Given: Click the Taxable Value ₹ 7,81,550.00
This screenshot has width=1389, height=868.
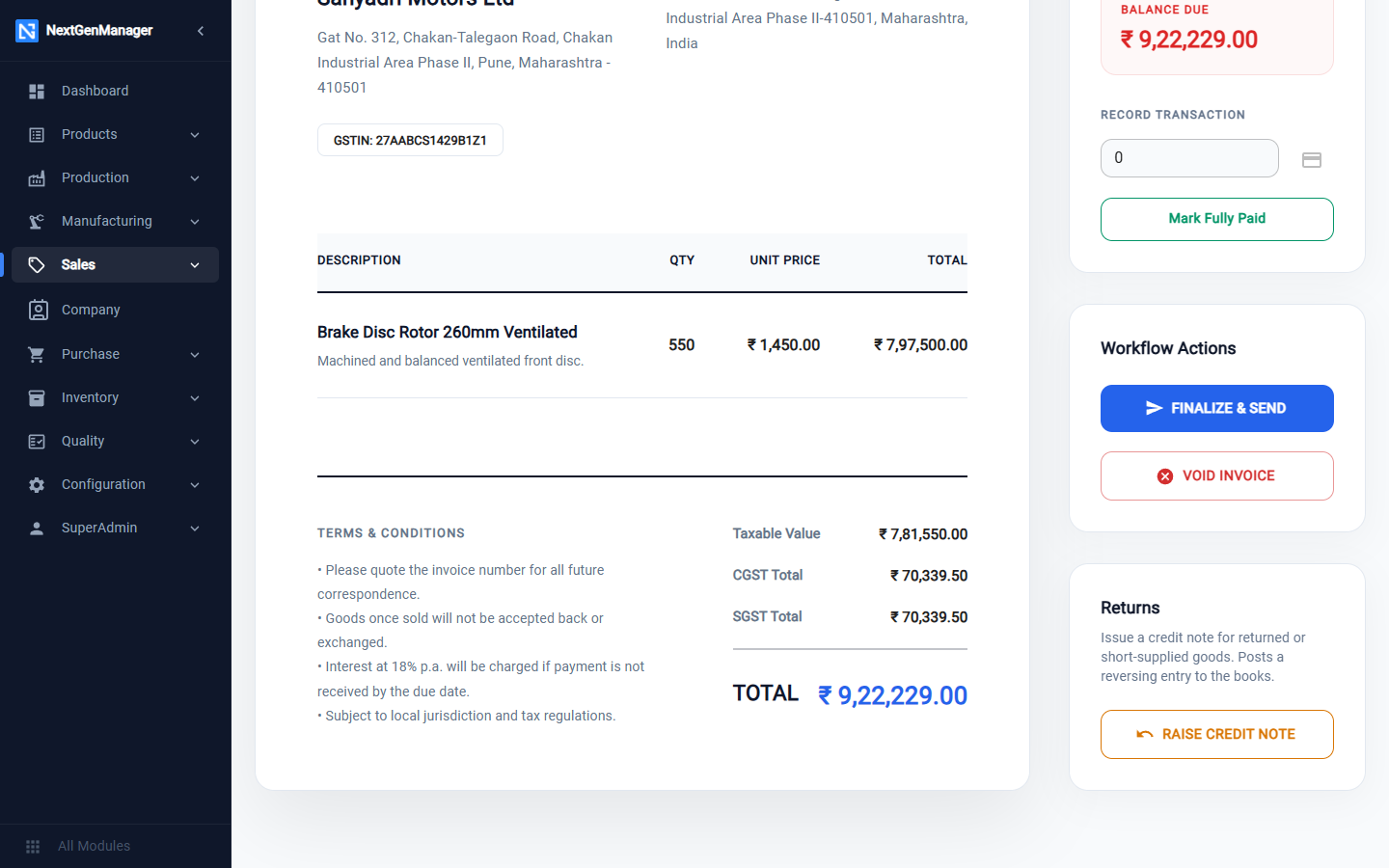Looking at the screenshot, I should tap(923, 533).
